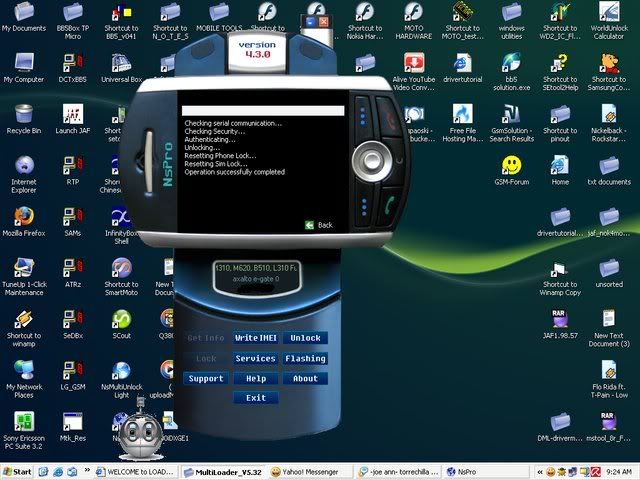Click the round navigation pad on NsPro phone
The width and height of the screenshot is (640, 480).
pyautogui.click(x=372, y=160)
